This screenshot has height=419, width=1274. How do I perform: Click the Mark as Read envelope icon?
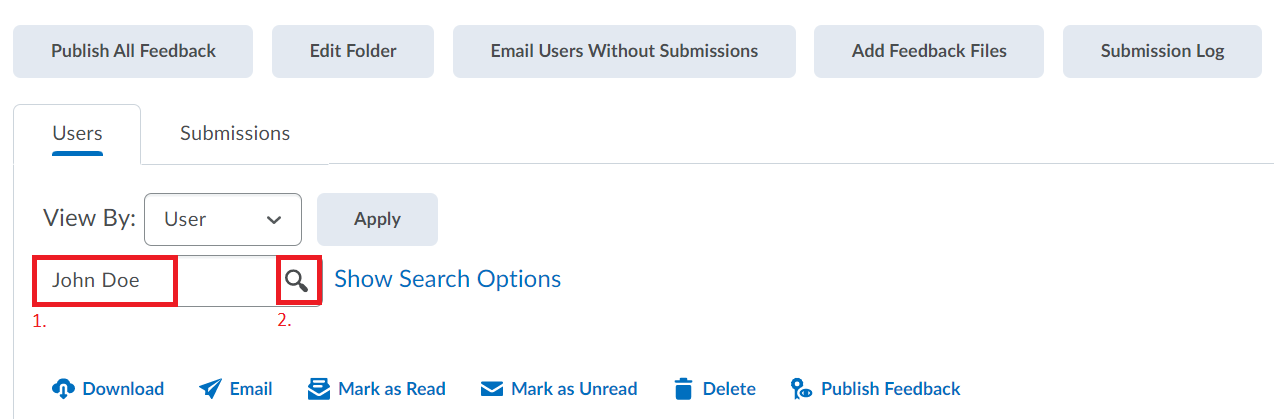coord(318,389)
